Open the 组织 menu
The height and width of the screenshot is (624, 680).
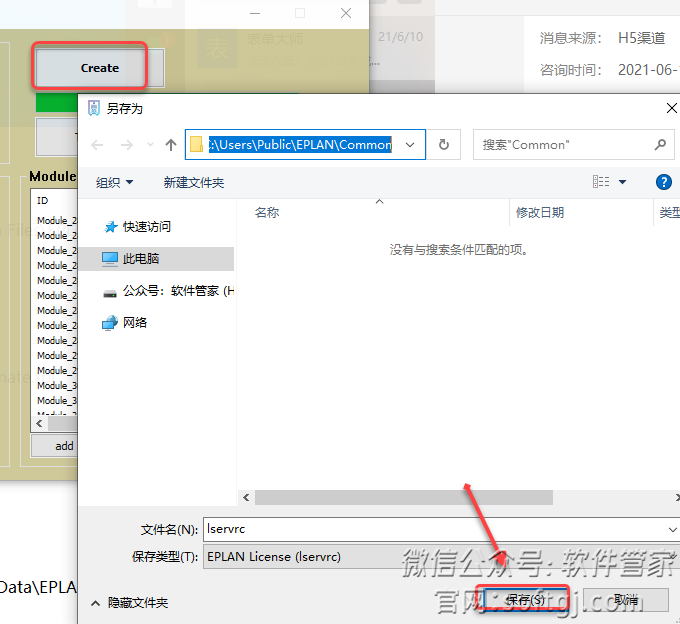114,183
